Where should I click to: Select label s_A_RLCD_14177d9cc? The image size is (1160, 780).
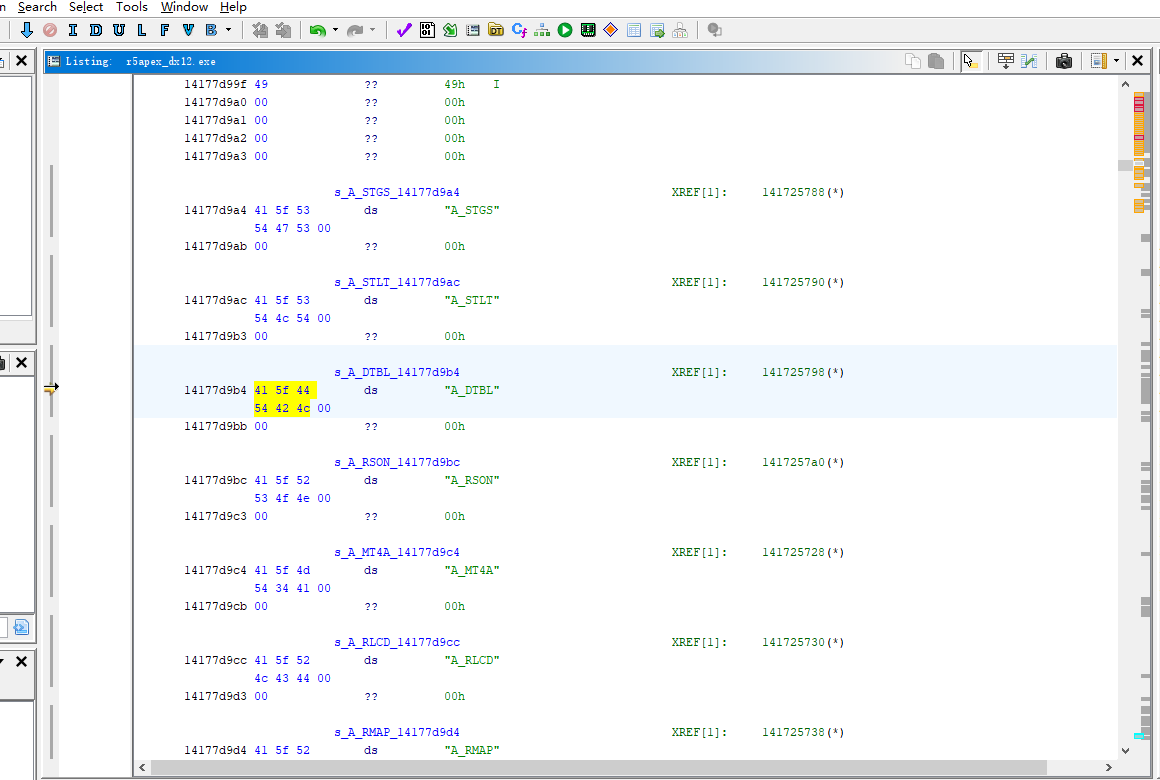[x=397, y=642]
